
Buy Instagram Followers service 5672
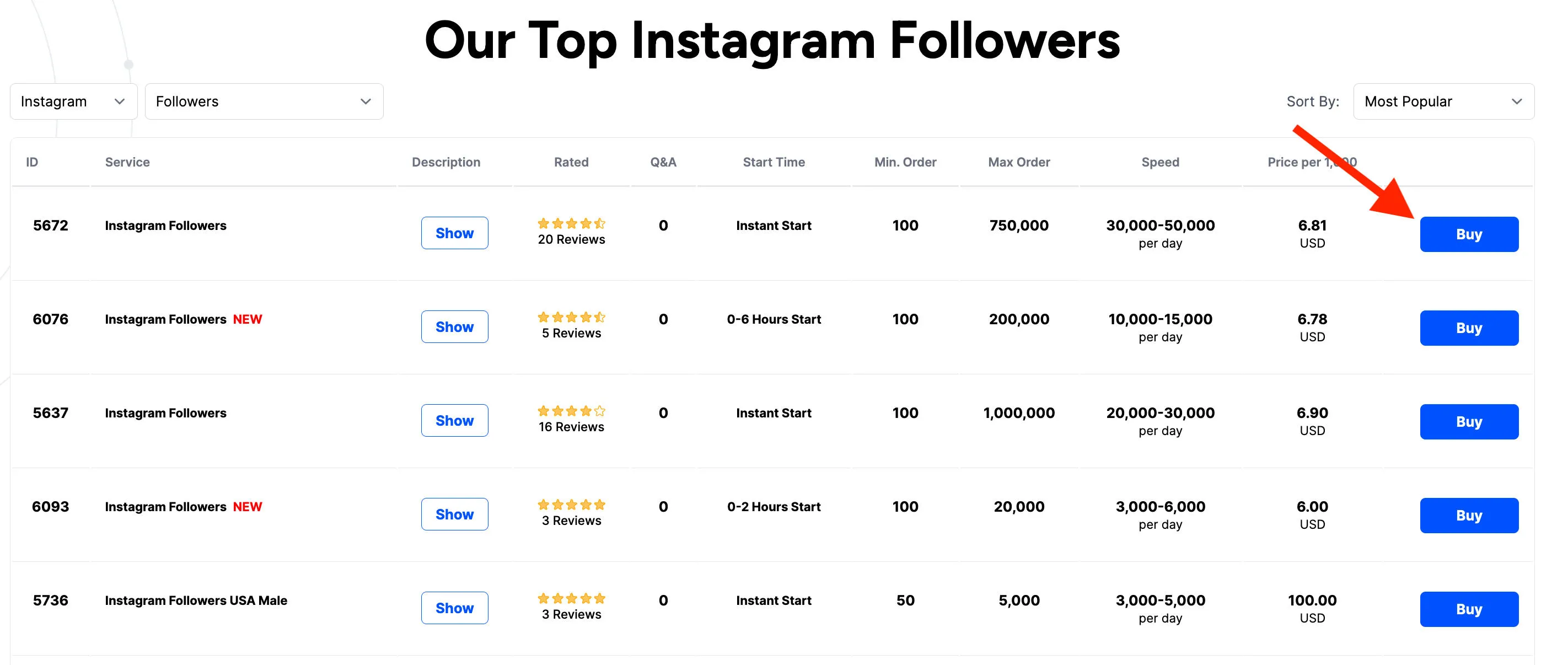1469,234
